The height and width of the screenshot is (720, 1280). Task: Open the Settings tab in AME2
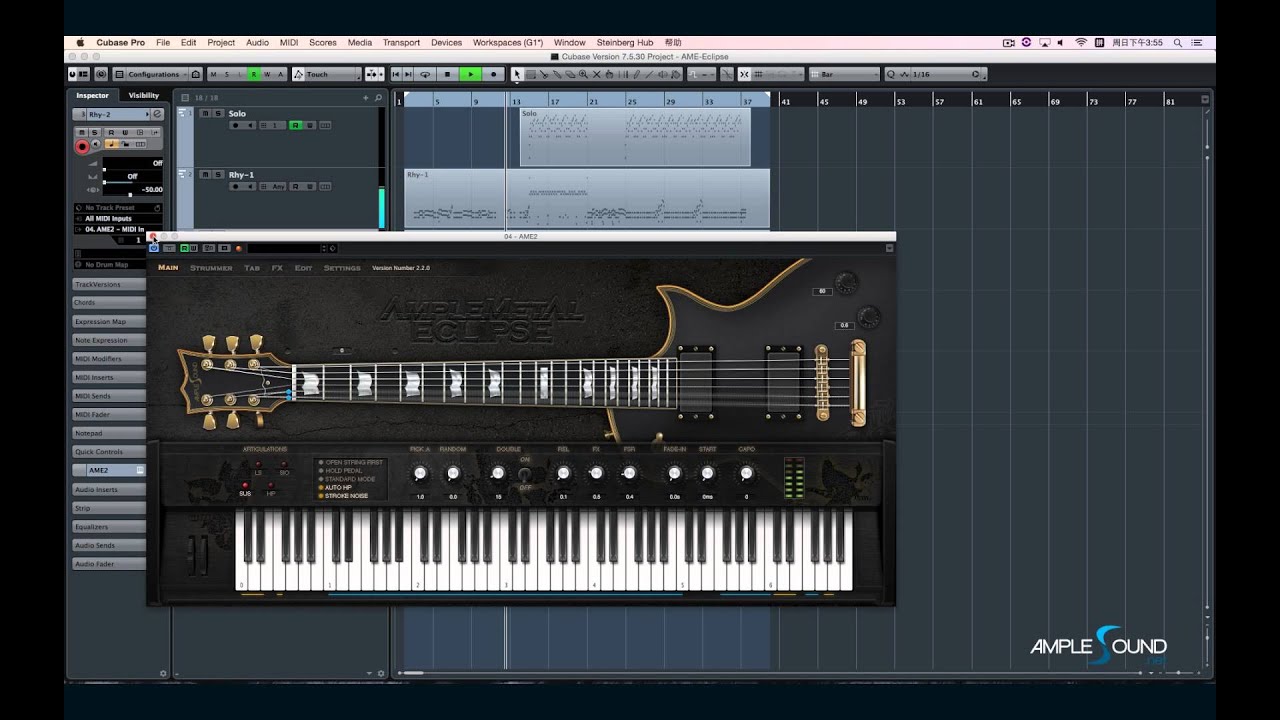point(342,268)
